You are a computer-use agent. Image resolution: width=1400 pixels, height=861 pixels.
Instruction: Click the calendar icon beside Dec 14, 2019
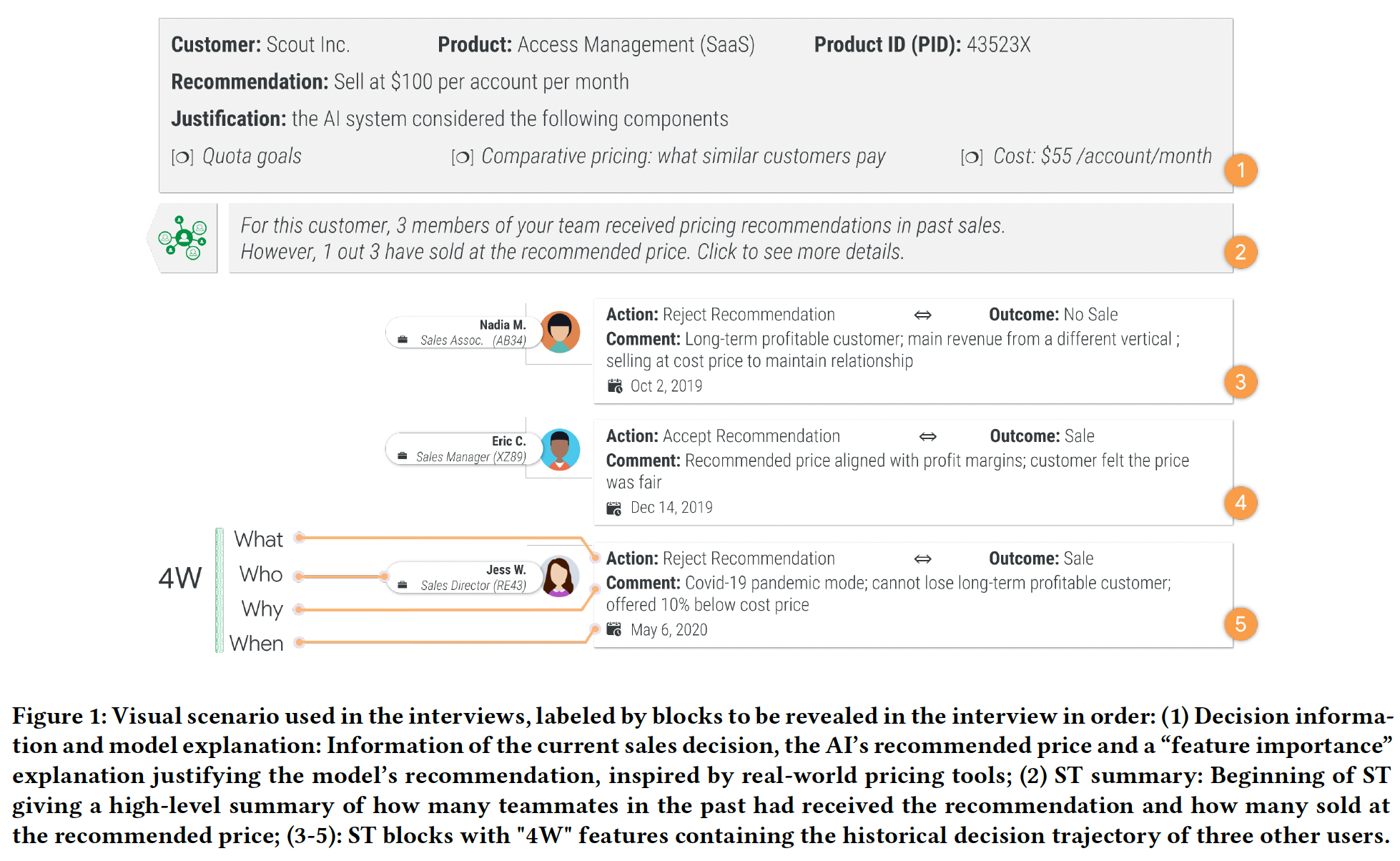(614, 508)
